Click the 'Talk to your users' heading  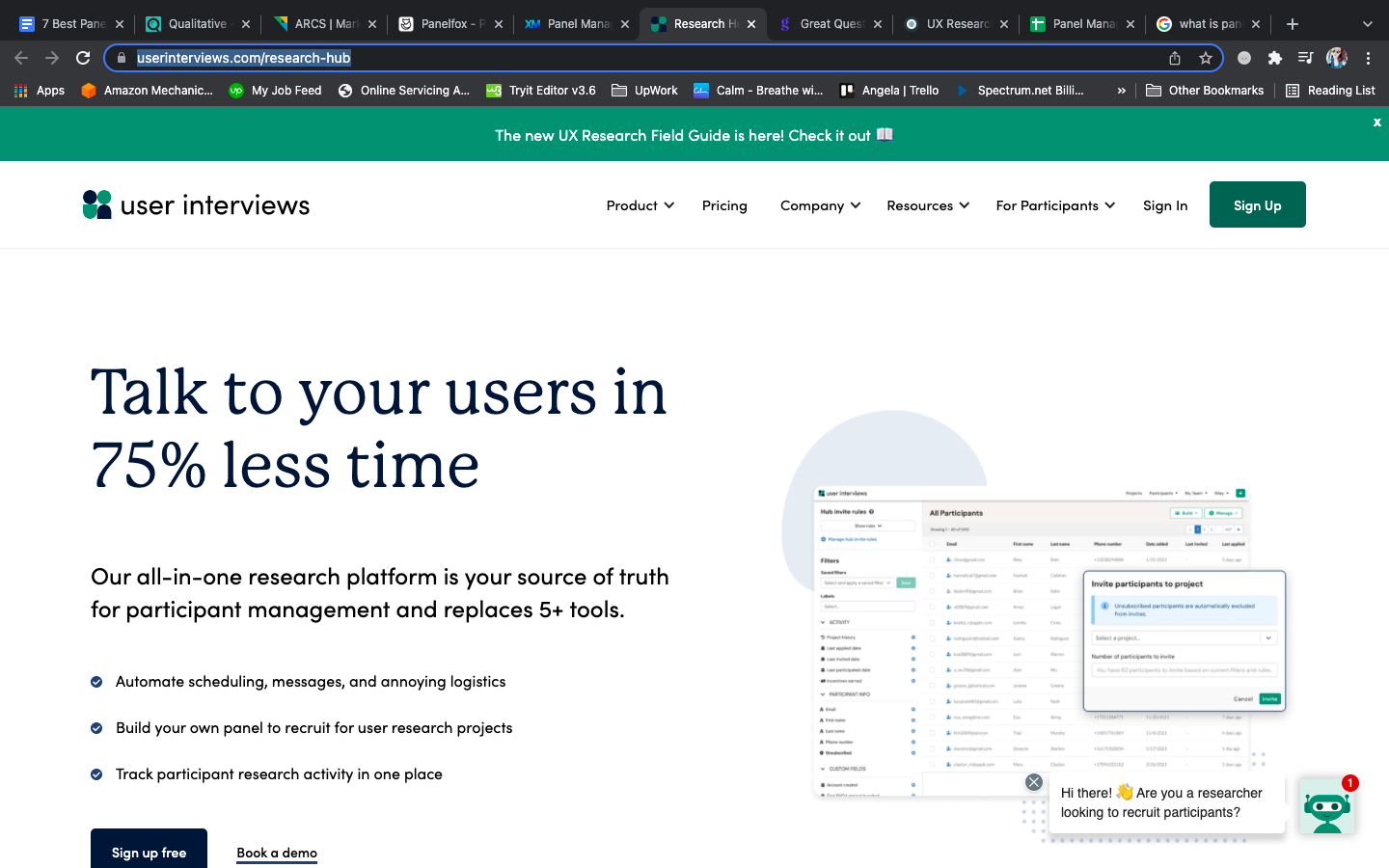pyautogui.click(x=379, y=427)
